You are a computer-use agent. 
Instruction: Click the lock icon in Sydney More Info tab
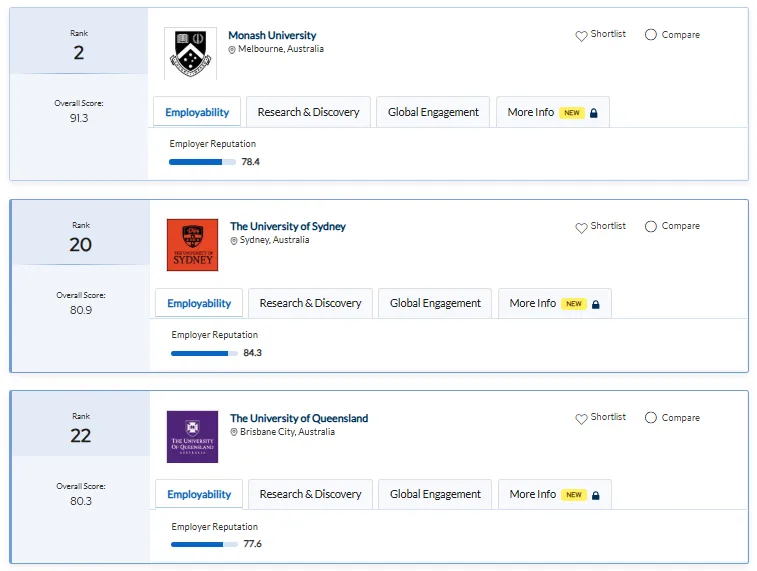coord(596,304)
